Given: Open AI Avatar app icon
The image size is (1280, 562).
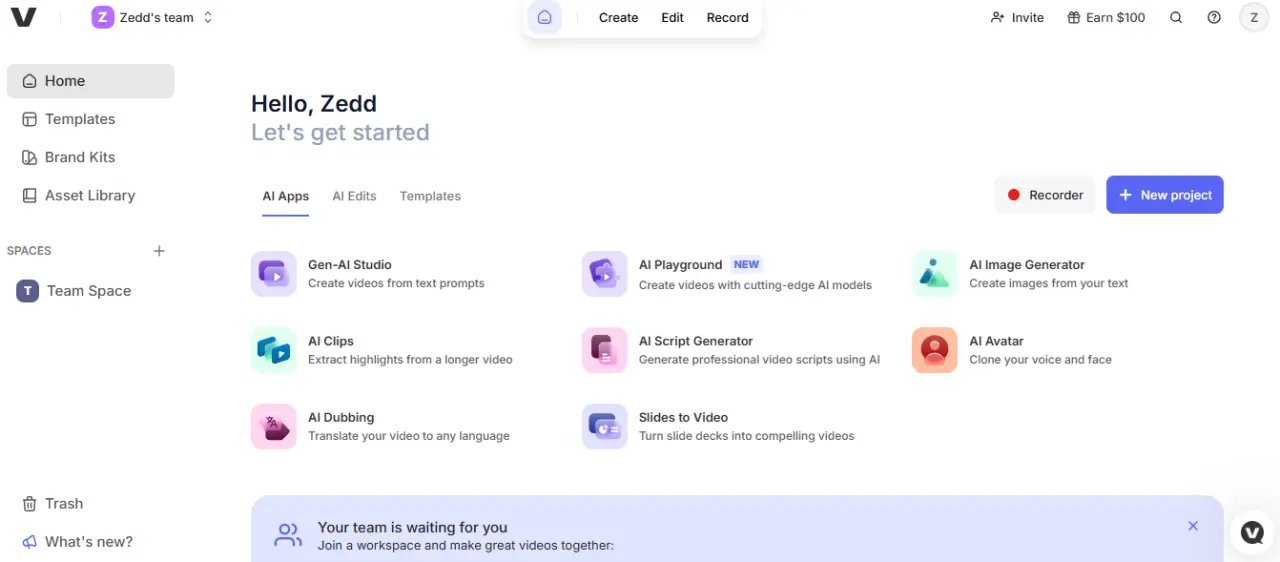Looking at the screenshot, I should 935,350.
